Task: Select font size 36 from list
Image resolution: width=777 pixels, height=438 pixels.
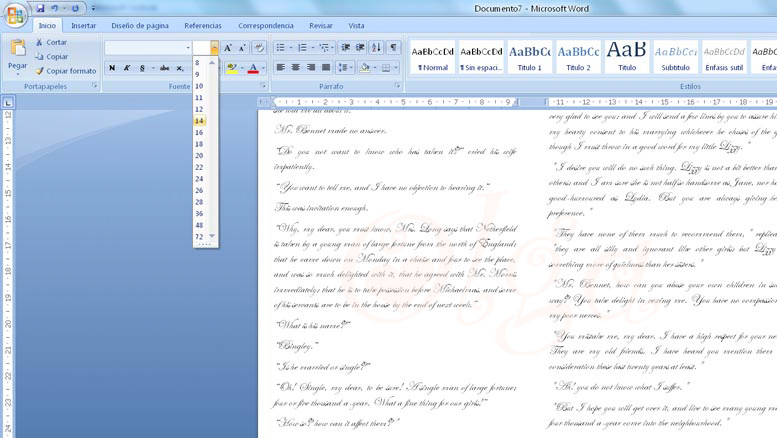Action: pyautogui.click(x=200, y=214)
